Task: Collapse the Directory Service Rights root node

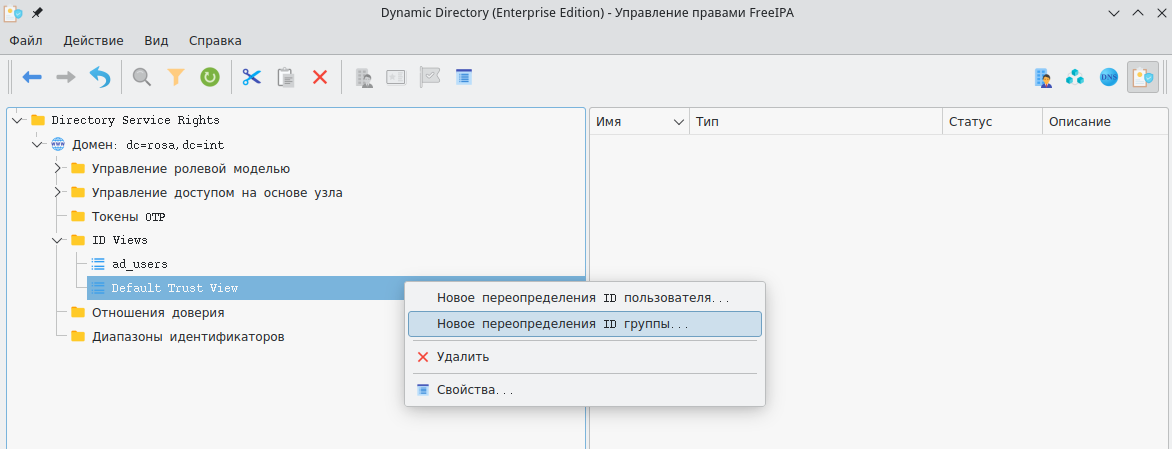Action: [17, 120]
